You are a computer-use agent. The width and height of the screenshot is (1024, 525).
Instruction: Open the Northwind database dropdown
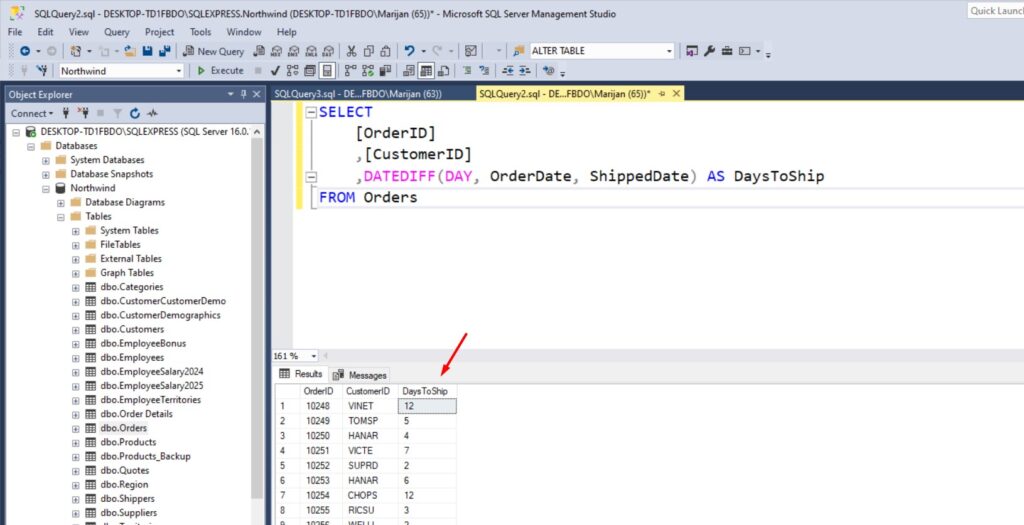point(178,71)
